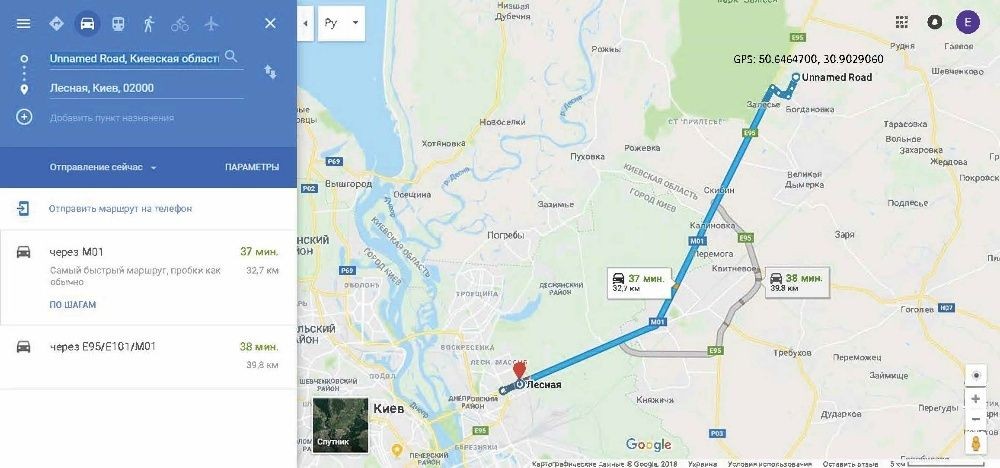Open the Pegman Street View figure
Screen dimensions: 1000x468
[976, 443]
